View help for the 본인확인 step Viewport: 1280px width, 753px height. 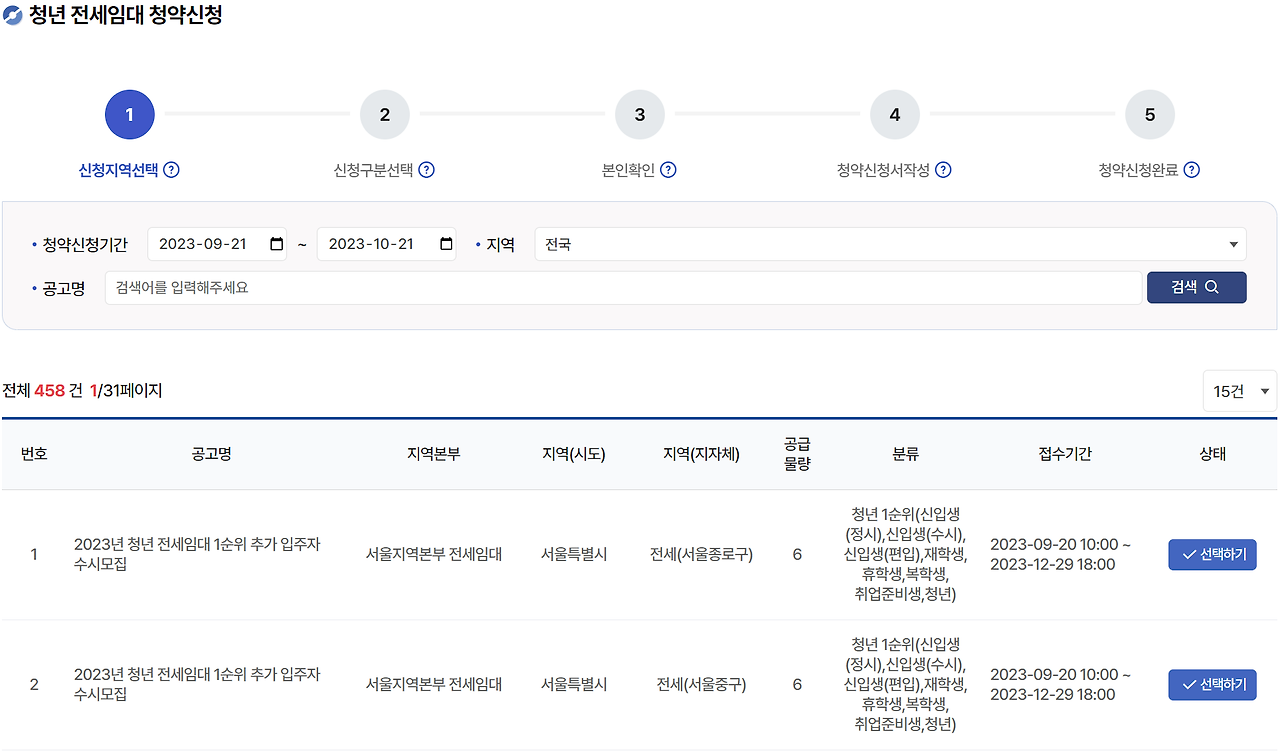[x=668, y=170]
